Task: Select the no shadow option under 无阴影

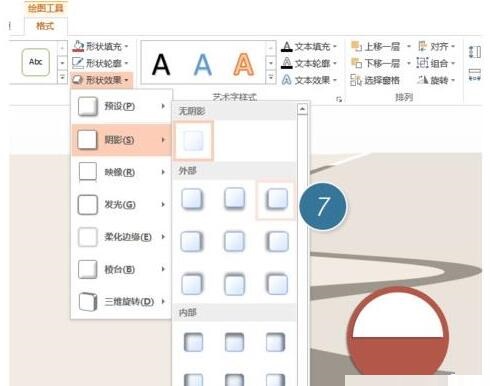Action: point(194,140)
